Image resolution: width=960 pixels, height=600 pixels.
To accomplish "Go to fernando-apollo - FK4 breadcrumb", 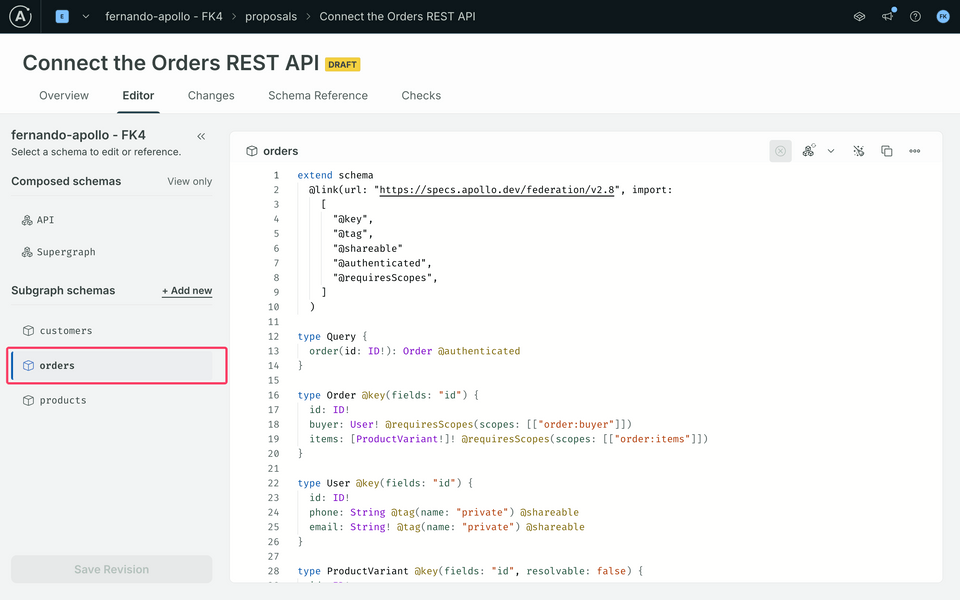I will click(x=163, y=17).
